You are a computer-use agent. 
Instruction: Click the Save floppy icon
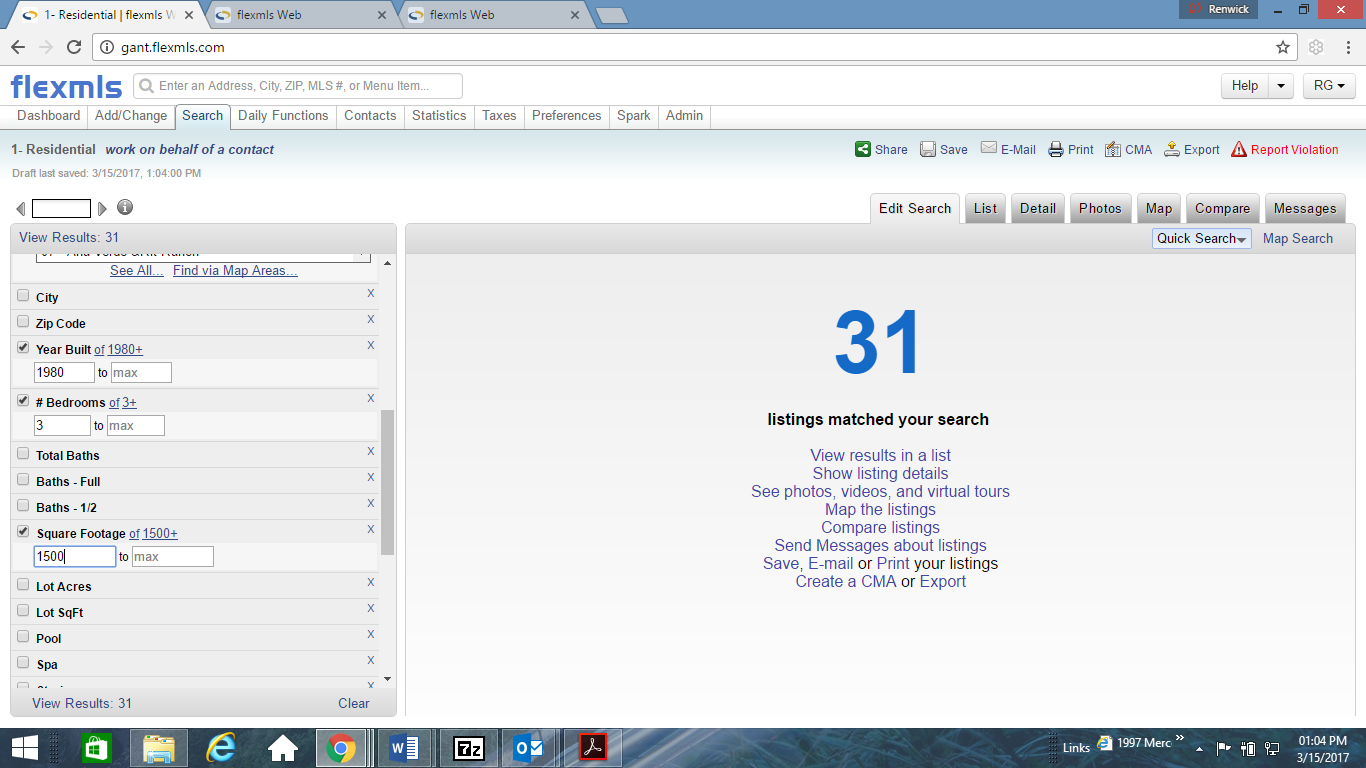928,149
